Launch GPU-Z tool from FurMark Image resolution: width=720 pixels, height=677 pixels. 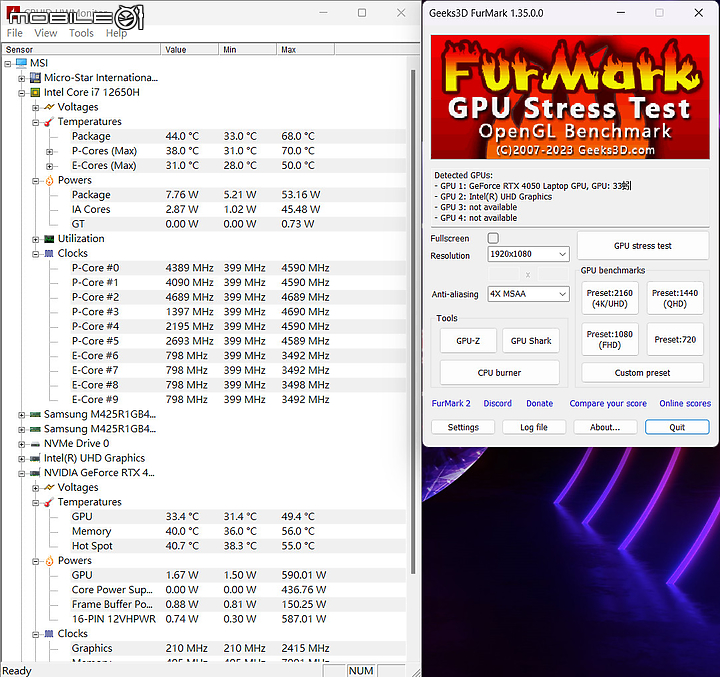468,341
